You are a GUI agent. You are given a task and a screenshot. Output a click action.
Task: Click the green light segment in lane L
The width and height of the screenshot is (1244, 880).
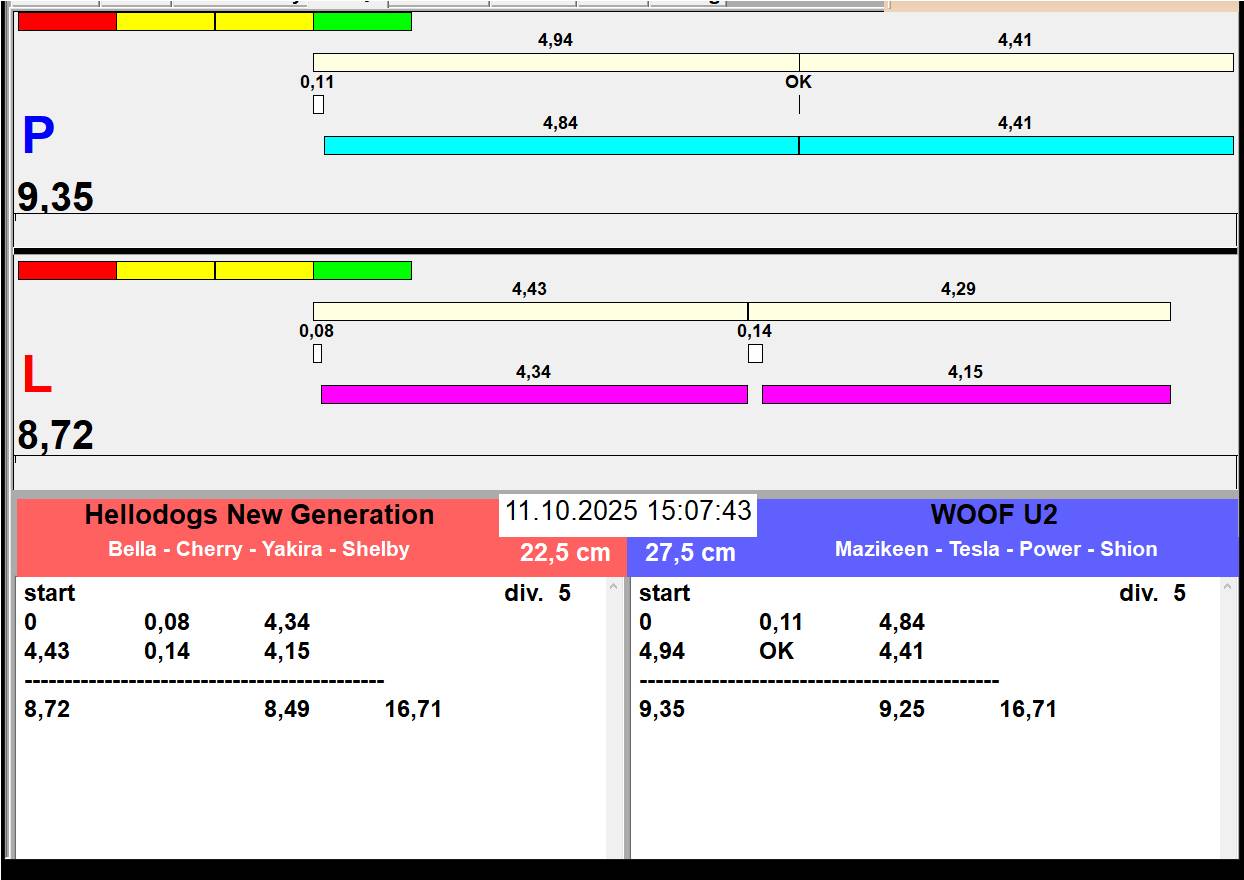coord(362,271)
